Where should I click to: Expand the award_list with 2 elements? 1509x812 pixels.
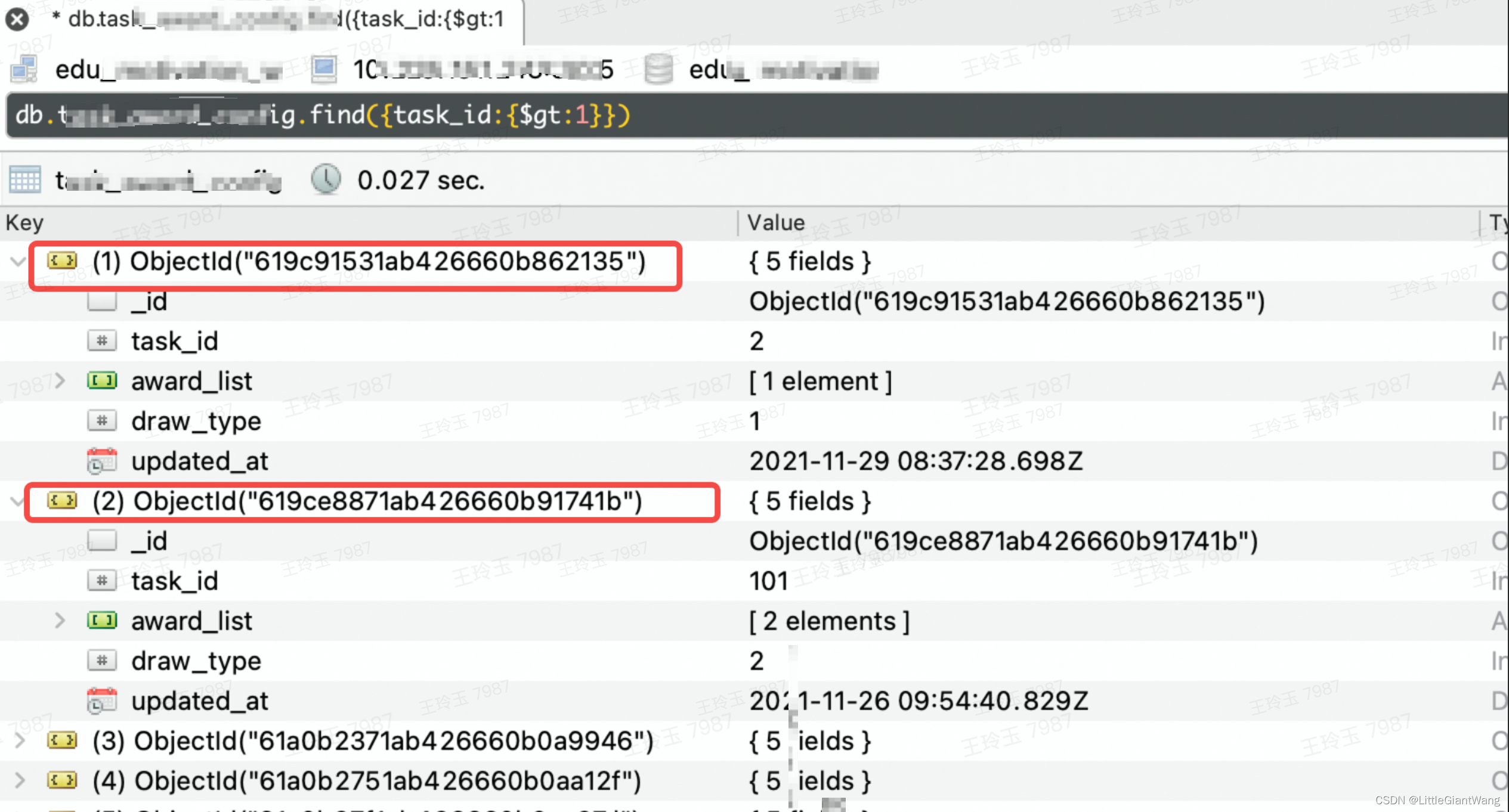(x=60, y=621)
